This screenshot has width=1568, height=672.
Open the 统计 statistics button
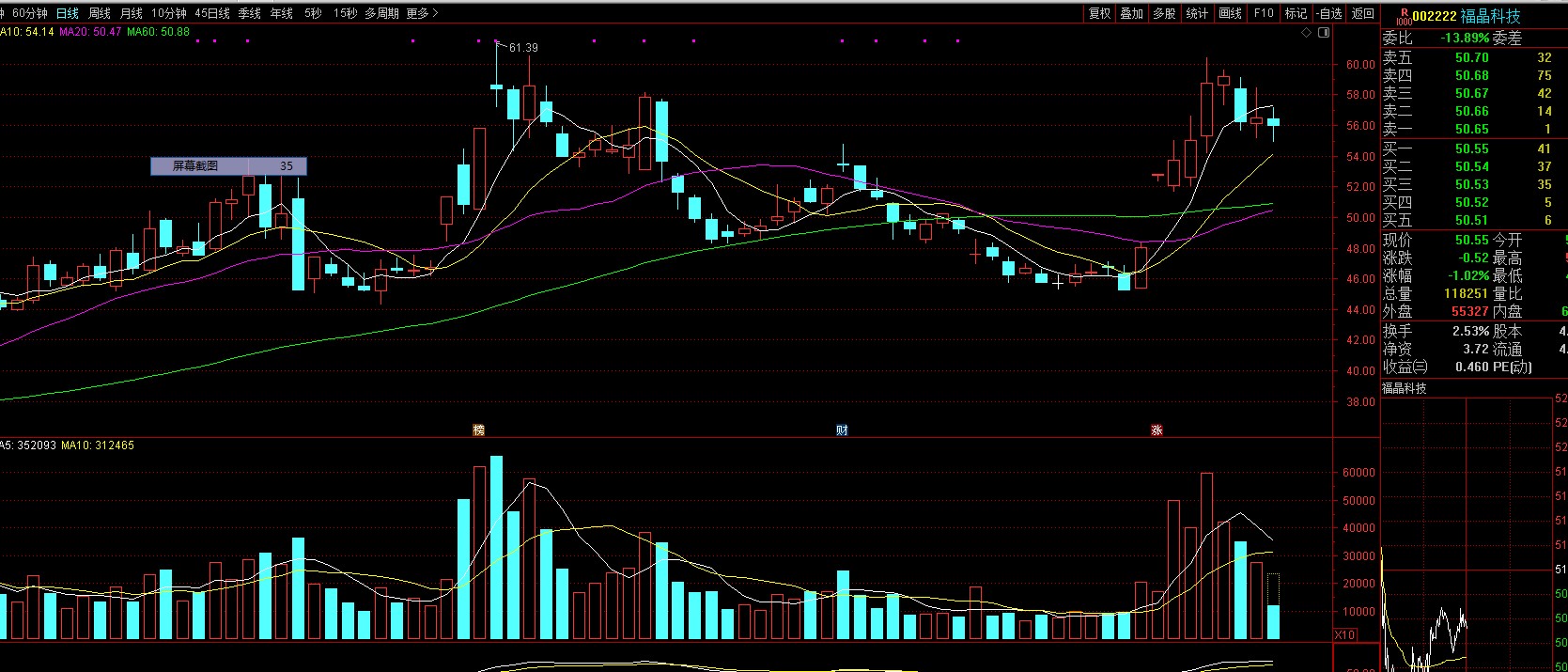[1197, 13]
